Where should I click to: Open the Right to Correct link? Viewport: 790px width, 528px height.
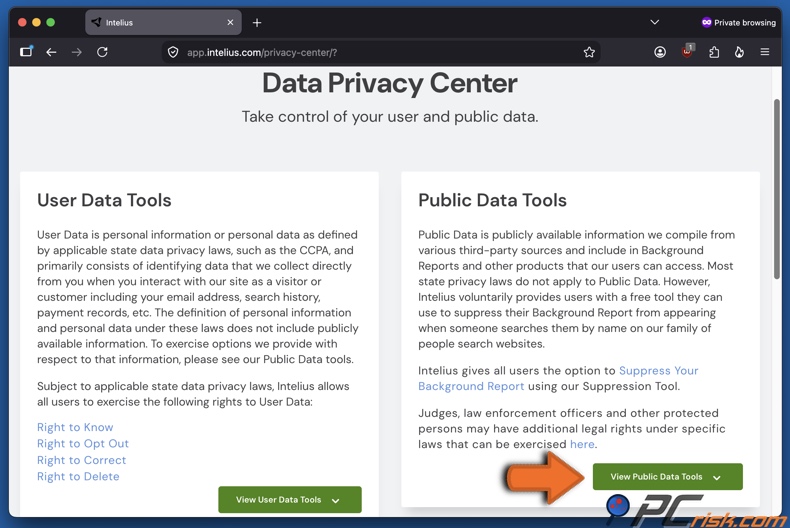tap(82, 460)
